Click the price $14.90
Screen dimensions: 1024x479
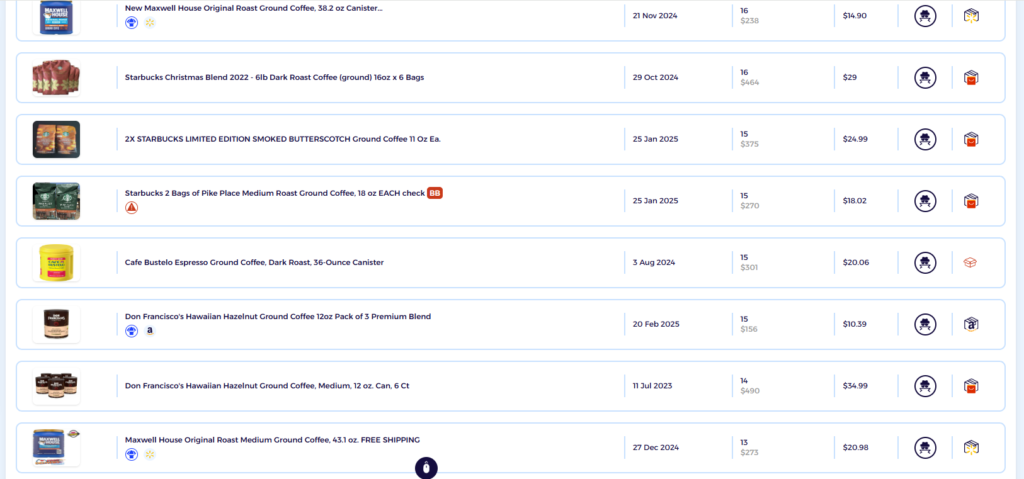855,16
